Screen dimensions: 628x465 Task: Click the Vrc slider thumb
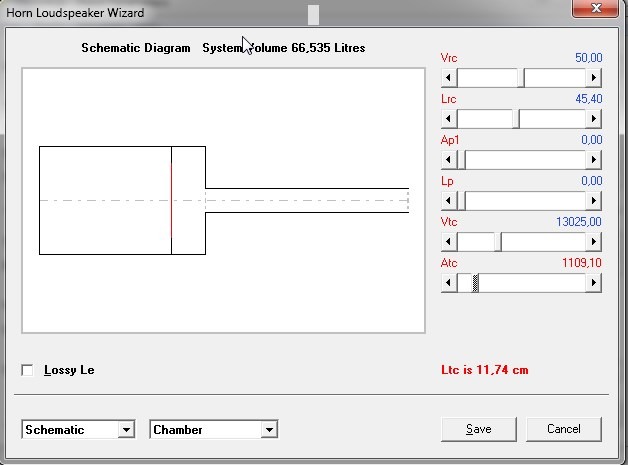pyautogui.click(x=521, y=78)
